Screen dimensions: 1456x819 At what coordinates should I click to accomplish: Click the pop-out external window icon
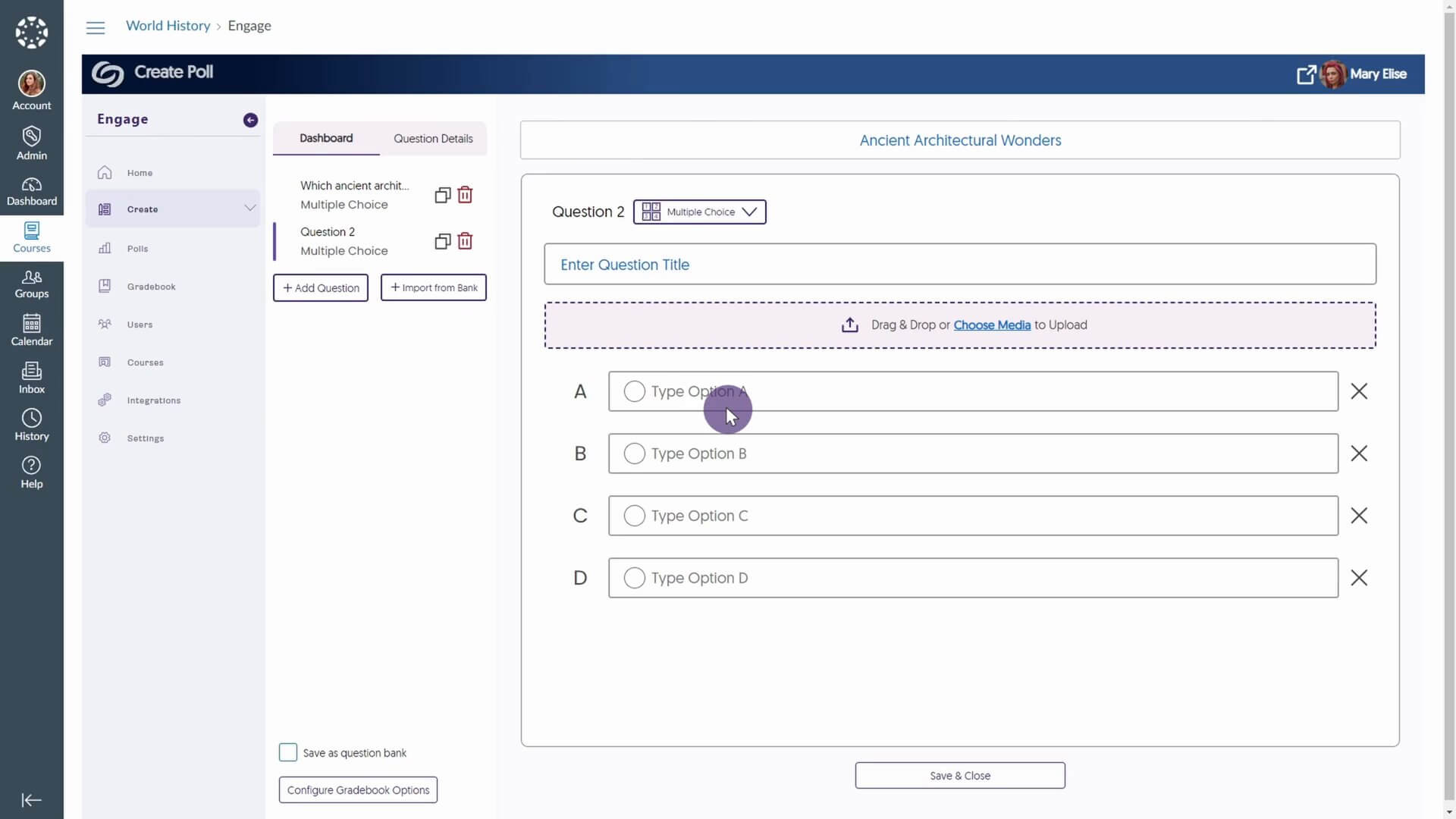click(x=1306, y=74)
